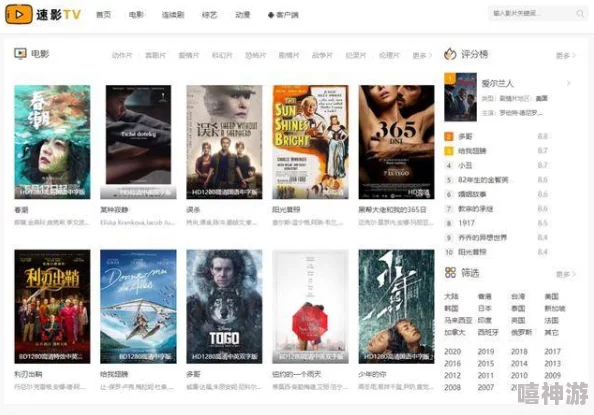Image resolution: width=594 pixels, height=415 pixels.
Task: Filter by year 2009
Action: tap(553, 376)
